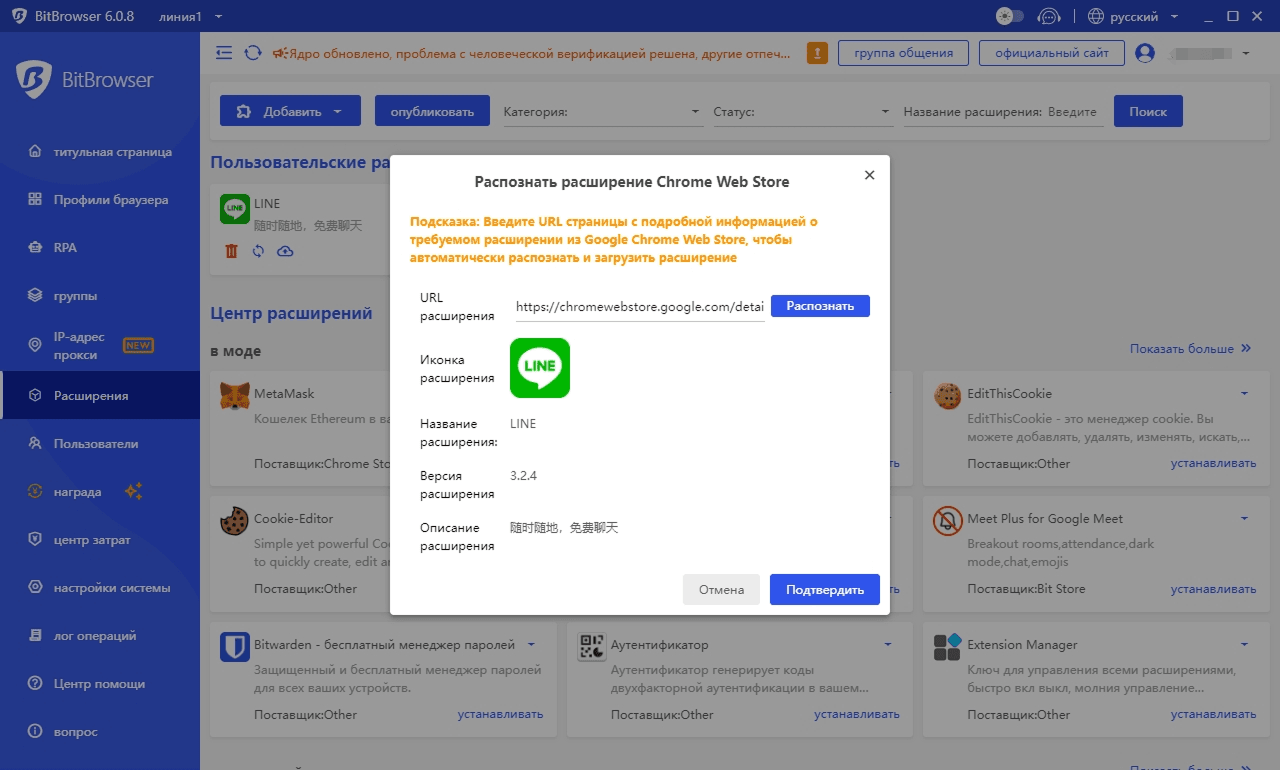Open Центр помощи in the sidebar
Viewport: 1280px width, 770px height.
[x=100, y=684]
